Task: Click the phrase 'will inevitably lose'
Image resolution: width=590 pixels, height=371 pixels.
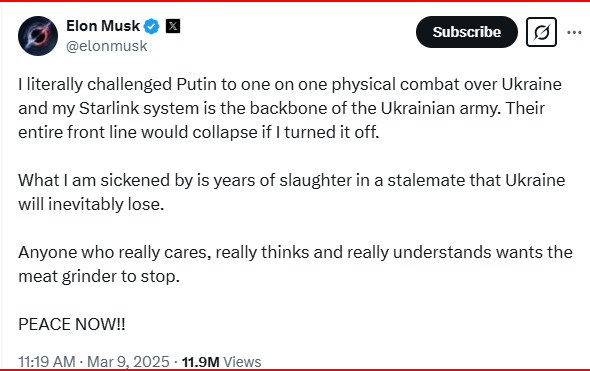Action: [91, 204]
